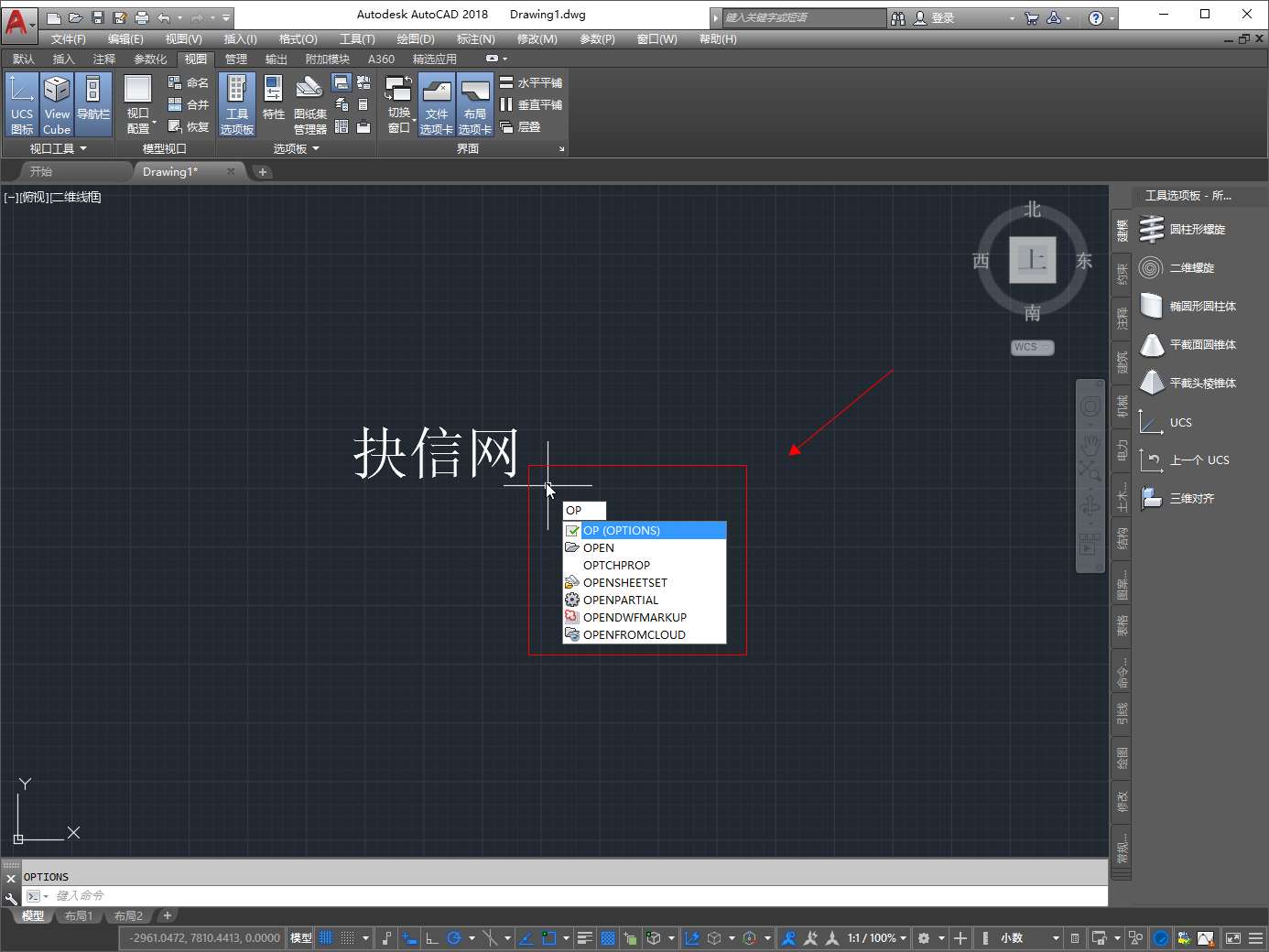The width and height of the screenshot is (1269, 952).
Task: Toggle the 布局选项卡 layout tabs button
Action: (475, 104)
